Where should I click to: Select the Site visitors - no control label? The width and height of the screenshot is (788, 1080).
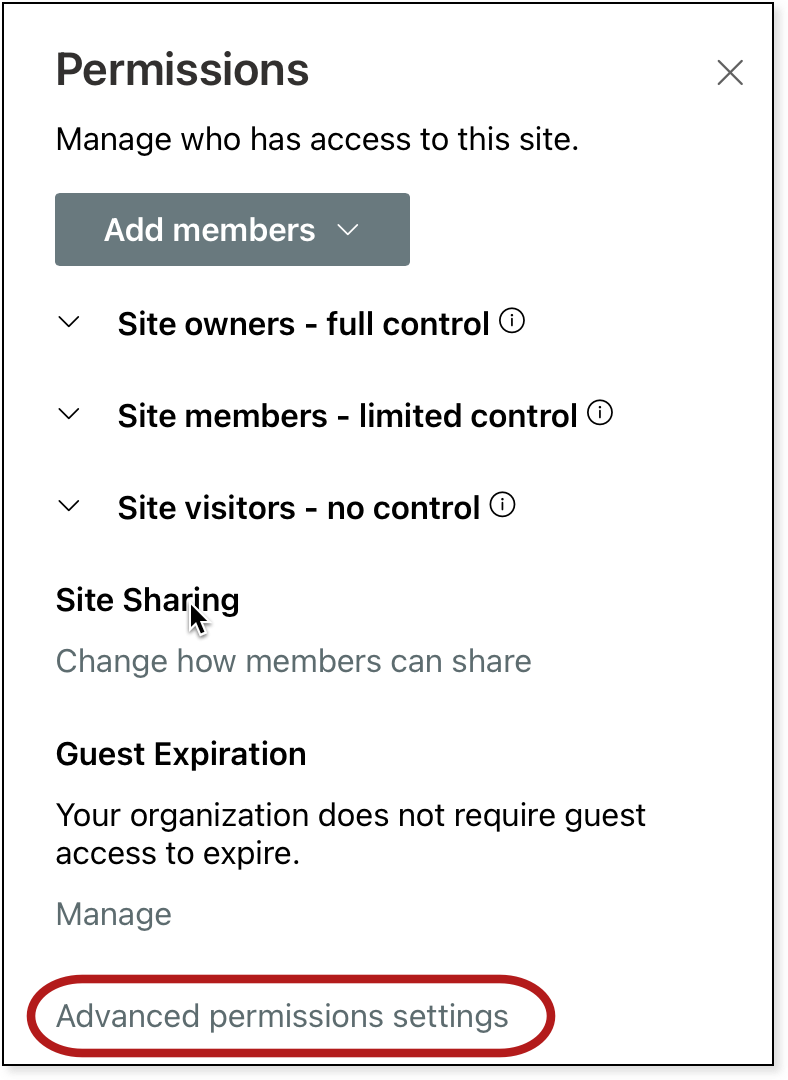tap(299, 508)
